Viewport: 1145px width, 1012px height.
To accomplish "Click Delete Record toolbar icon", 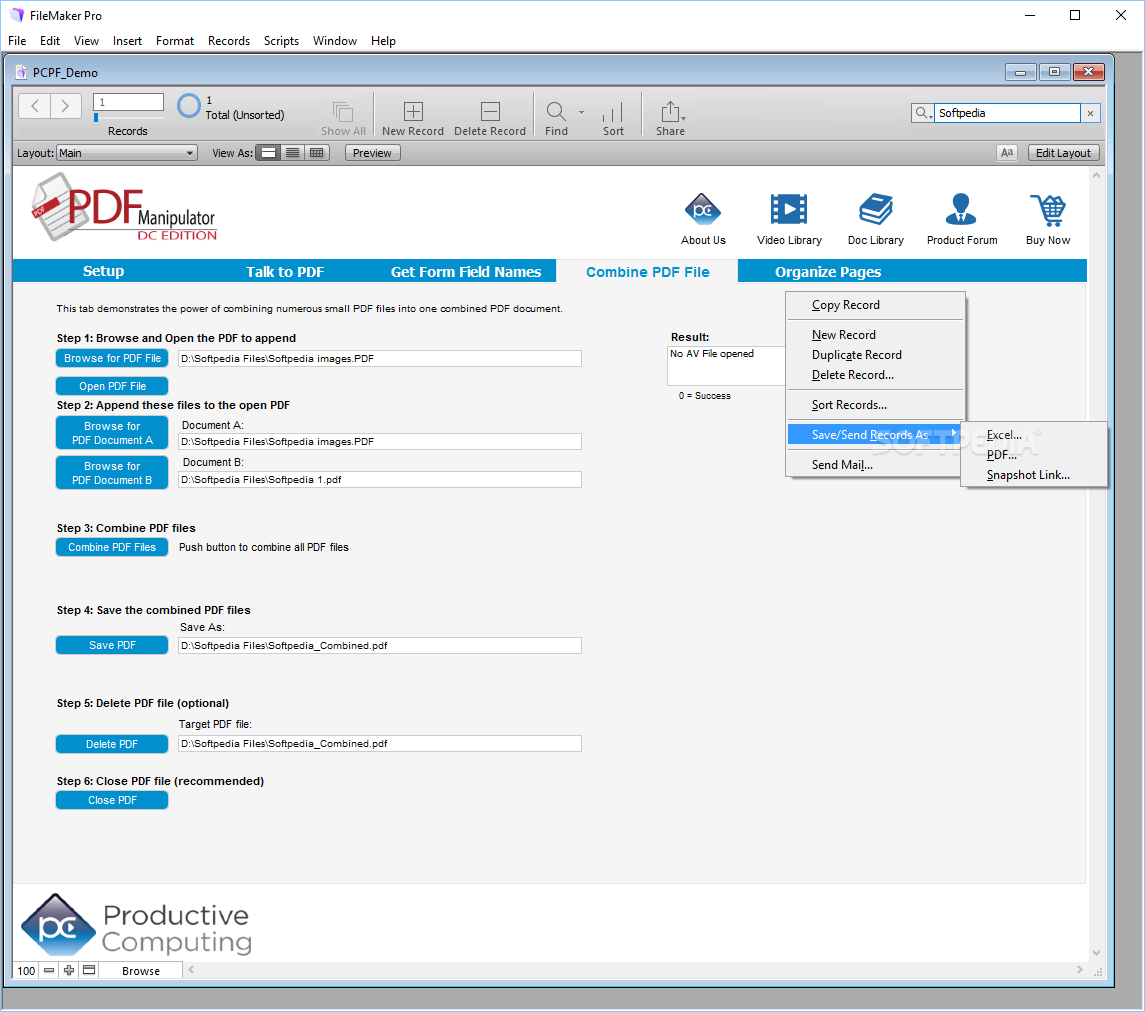I will point(490,111).
